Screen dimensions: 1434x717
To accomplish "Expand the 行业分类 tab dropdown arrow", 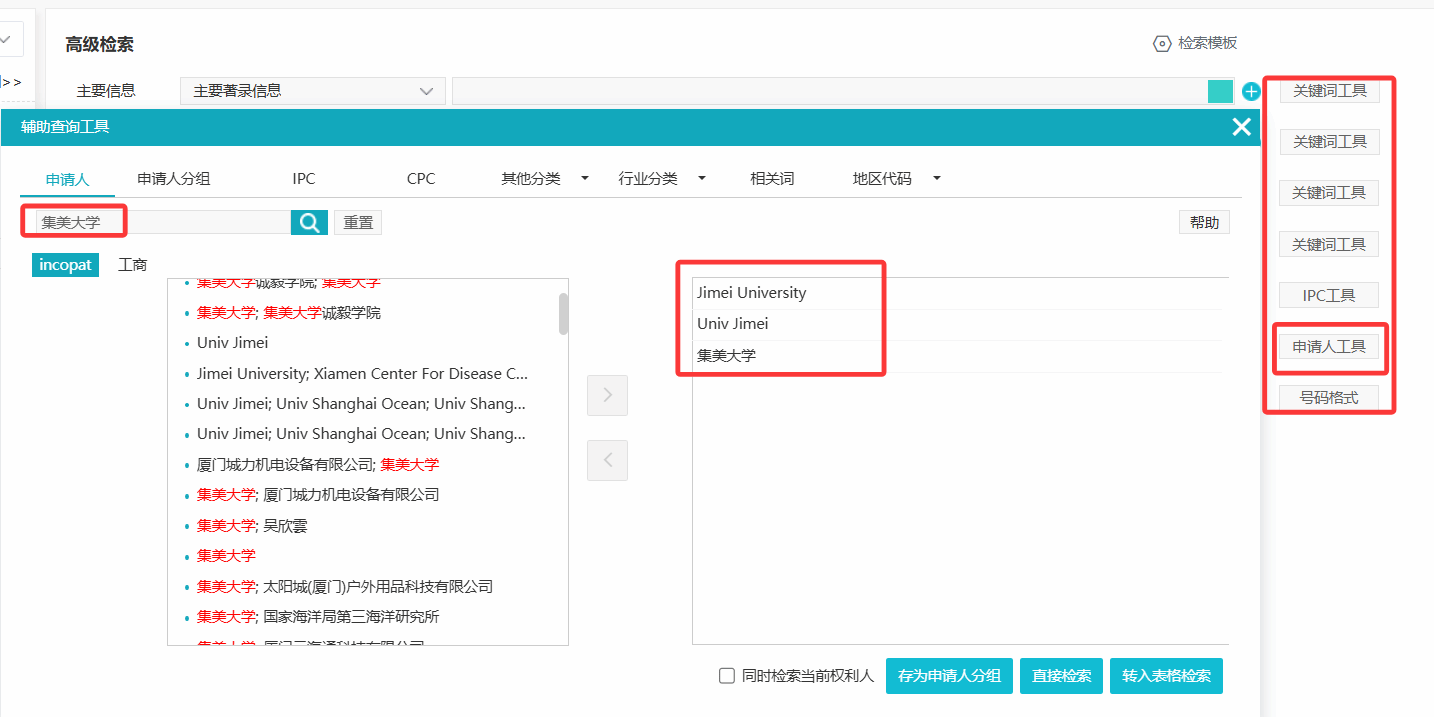I will (702, 179).
